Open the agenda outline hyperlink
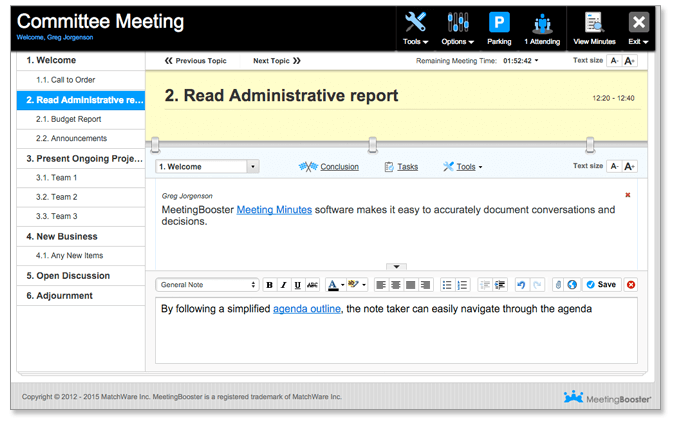 pos(307,309)
